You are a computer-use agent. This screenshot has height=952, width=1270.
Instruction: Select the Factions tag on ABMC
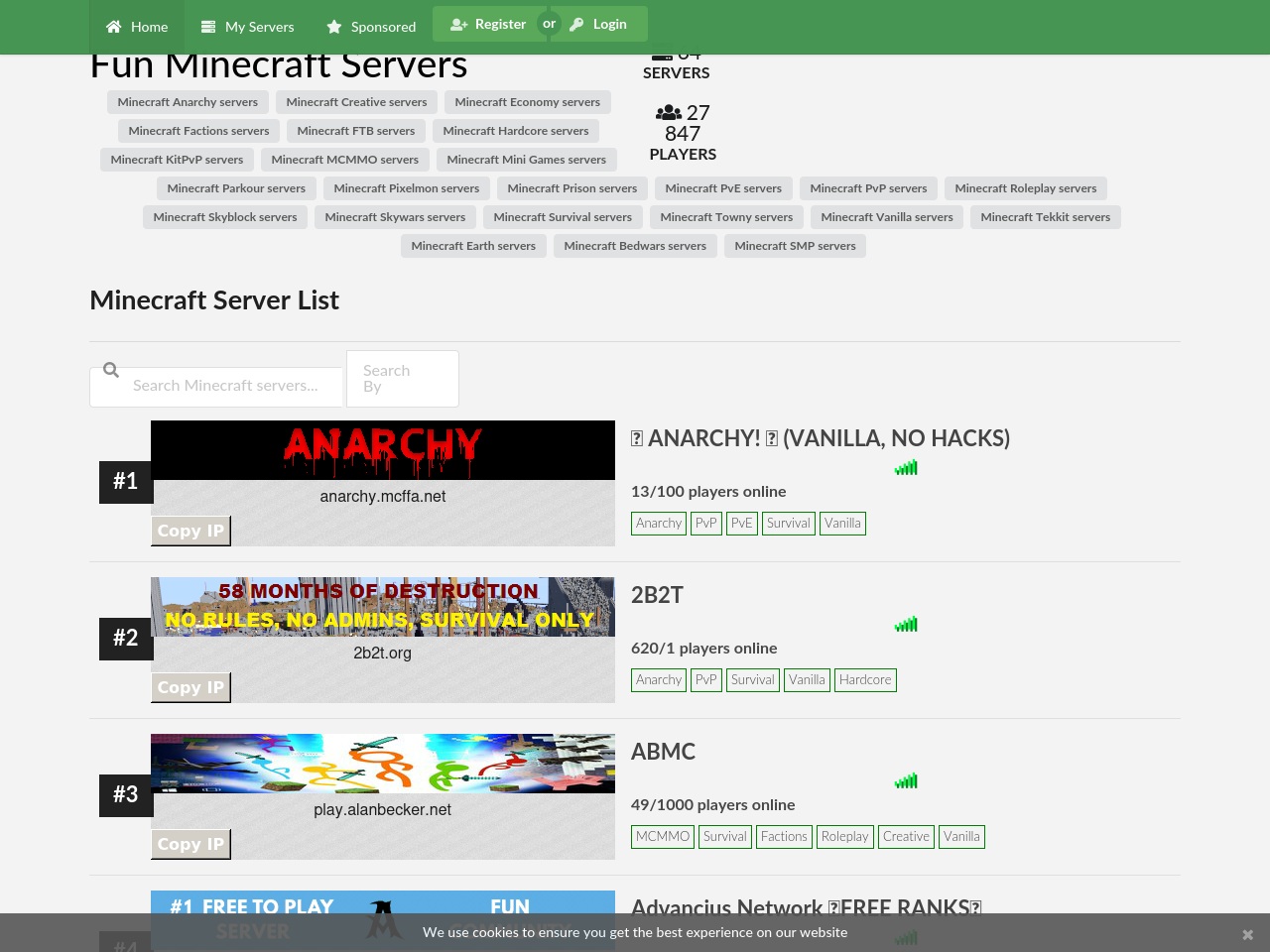tap(784, 837)
